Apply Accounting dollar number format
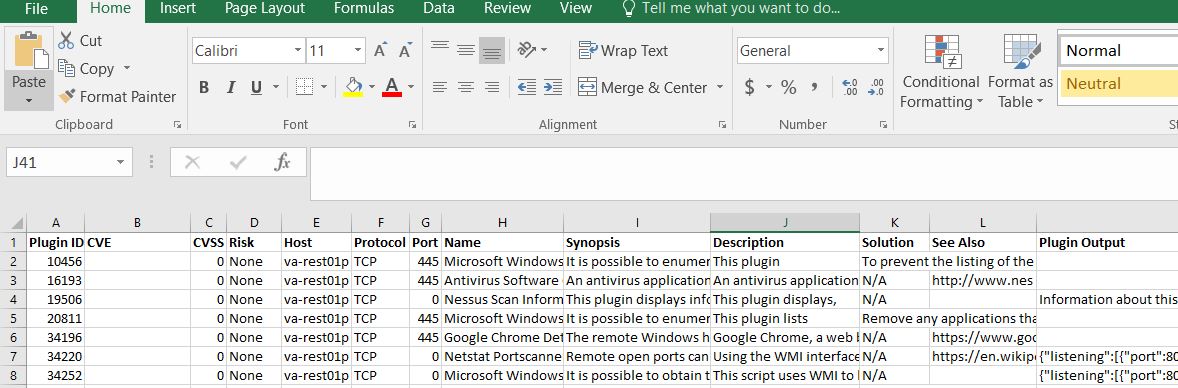This screenshot has width=1178, height=388. pyautogui.click(x=749, y=87)
